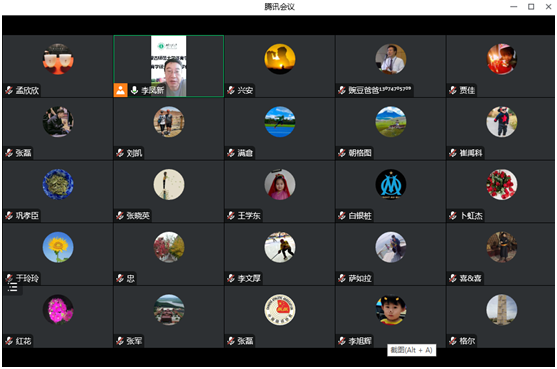Click the muted microphone icon next to 贾佳
Viewport: 557px width, 369px height.
click(453, 90)
